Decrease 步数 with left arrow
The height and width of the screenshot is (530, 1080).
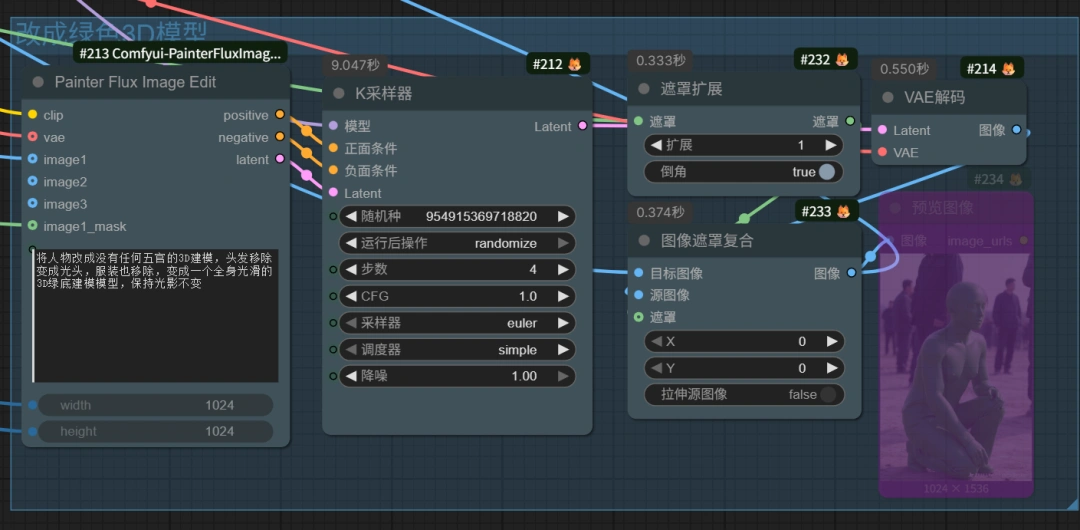(x=351, y=269)
